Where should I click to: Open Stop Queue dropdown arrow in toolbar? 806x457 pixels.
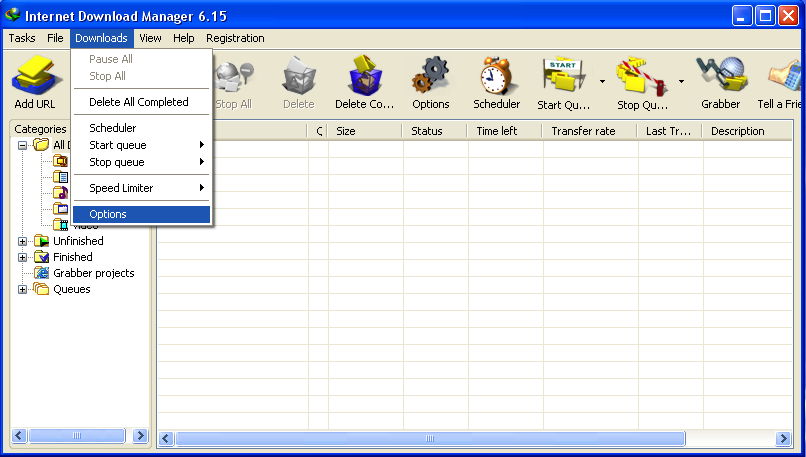(681, 81)
